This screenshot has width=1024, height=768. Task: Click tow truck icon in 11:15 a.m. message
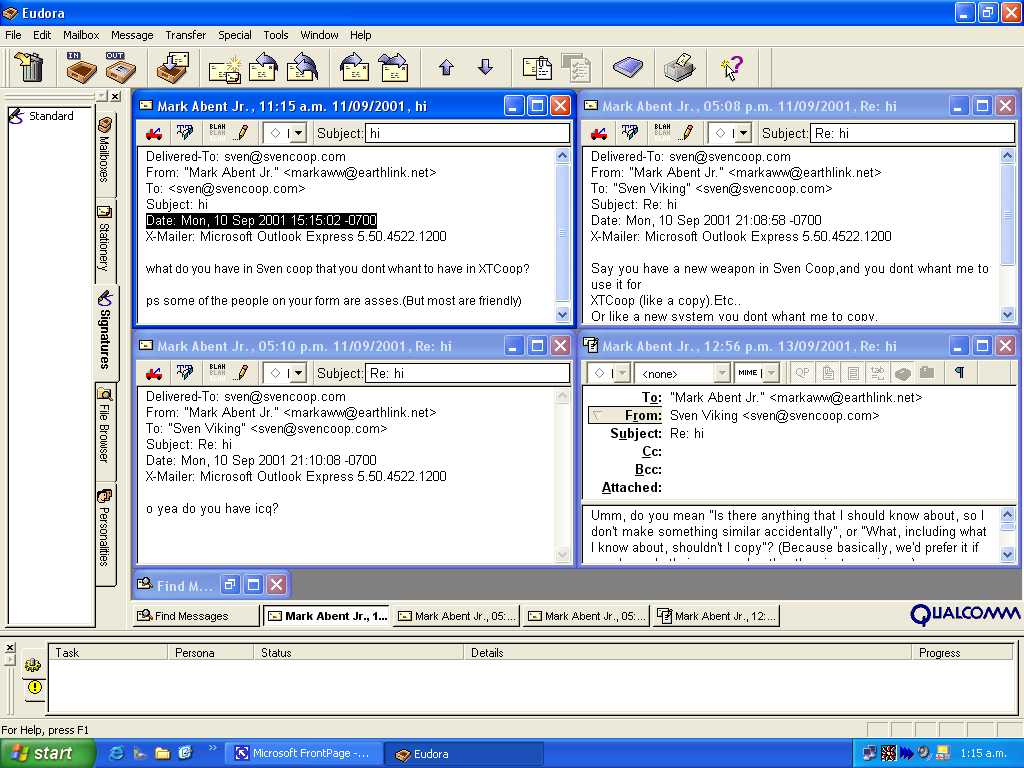154,133
